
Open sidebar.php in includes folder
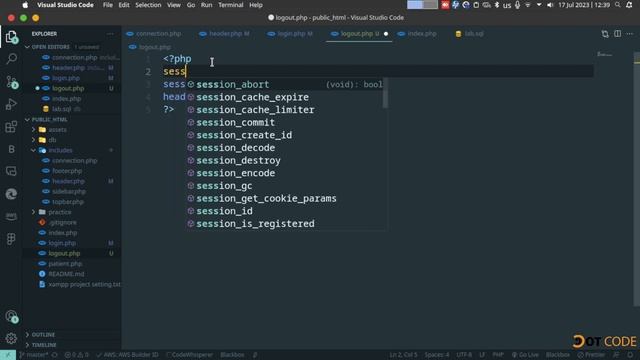(x=69, y=191)
